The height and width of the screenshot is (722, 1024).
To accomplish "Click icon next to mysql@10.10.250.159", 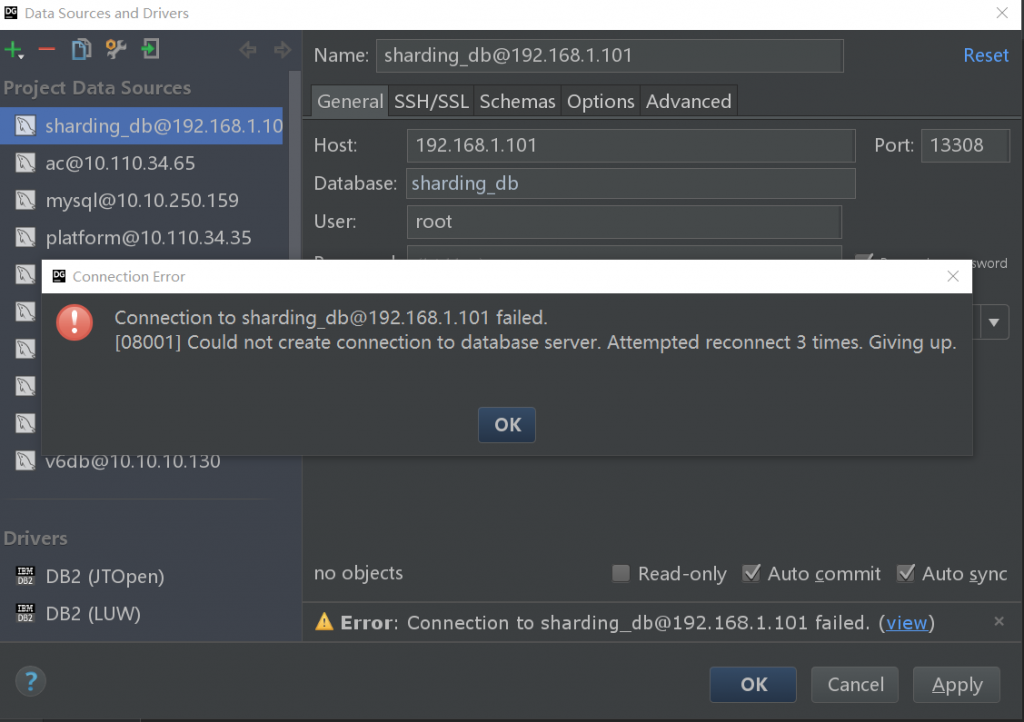I will tap(25, 200).
